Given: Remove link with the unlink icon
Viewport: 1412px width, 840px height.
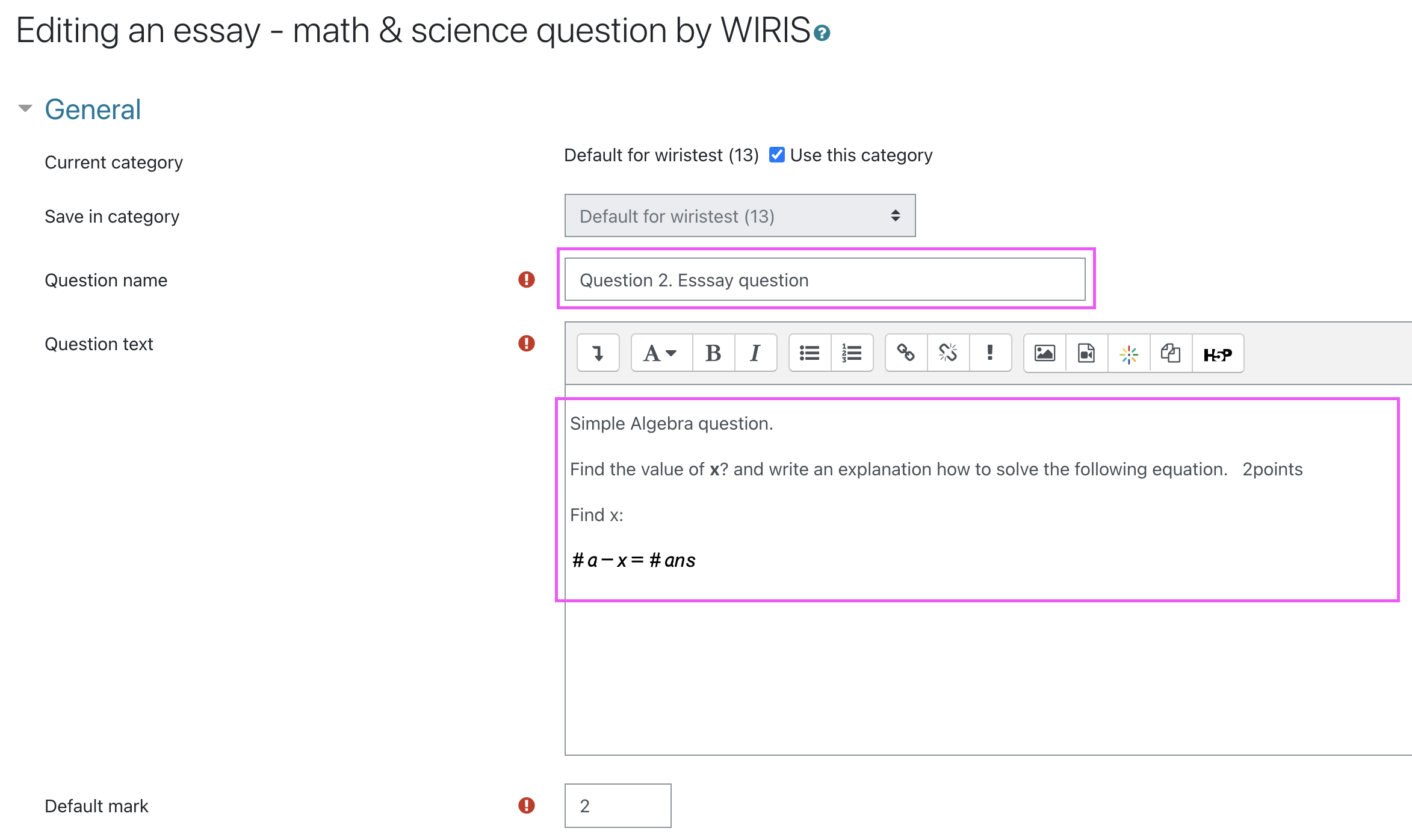Looking at the screenshot, I should (x=948, y=353).
